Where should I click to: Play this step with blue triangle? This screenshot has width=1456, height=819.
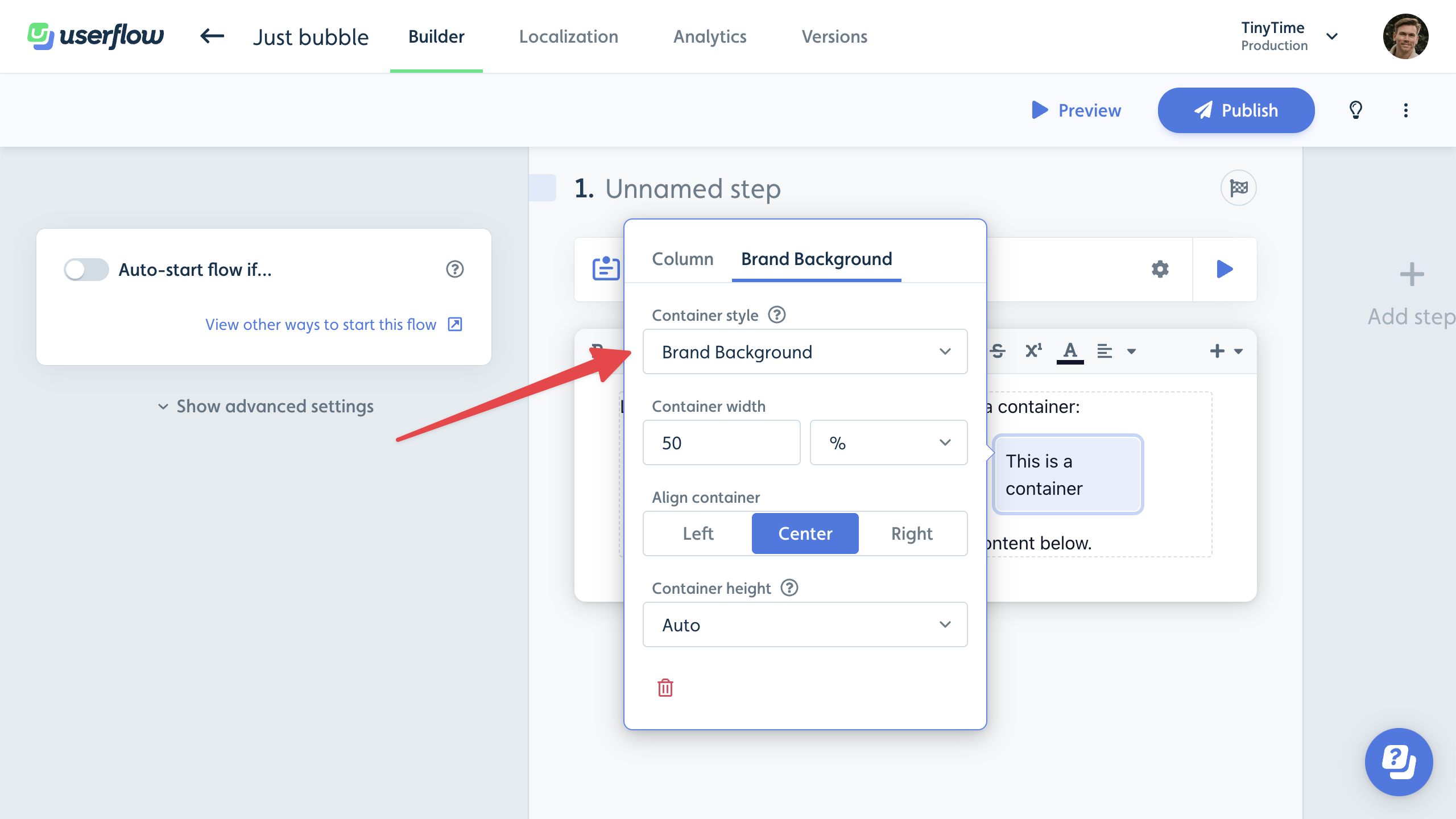pos(1225,269)
